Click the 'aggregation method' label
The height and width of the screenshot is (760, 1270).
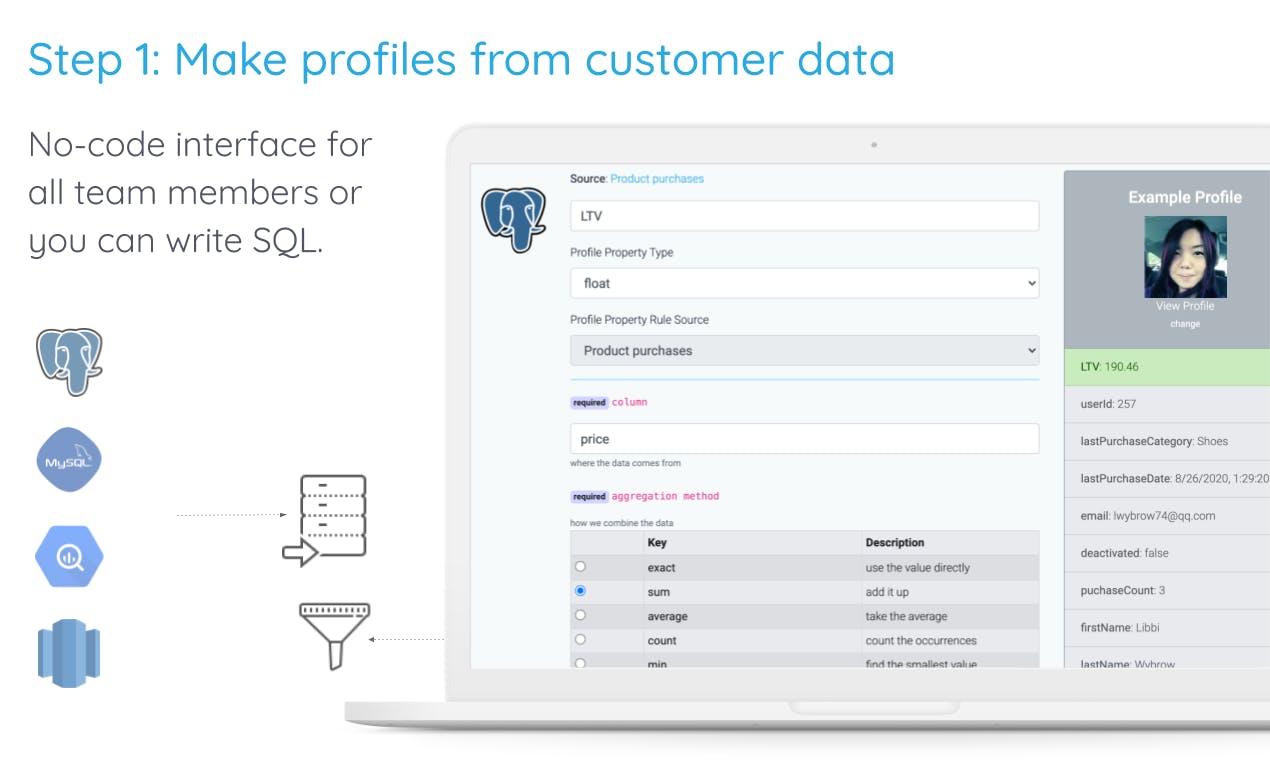coord(665,496)
